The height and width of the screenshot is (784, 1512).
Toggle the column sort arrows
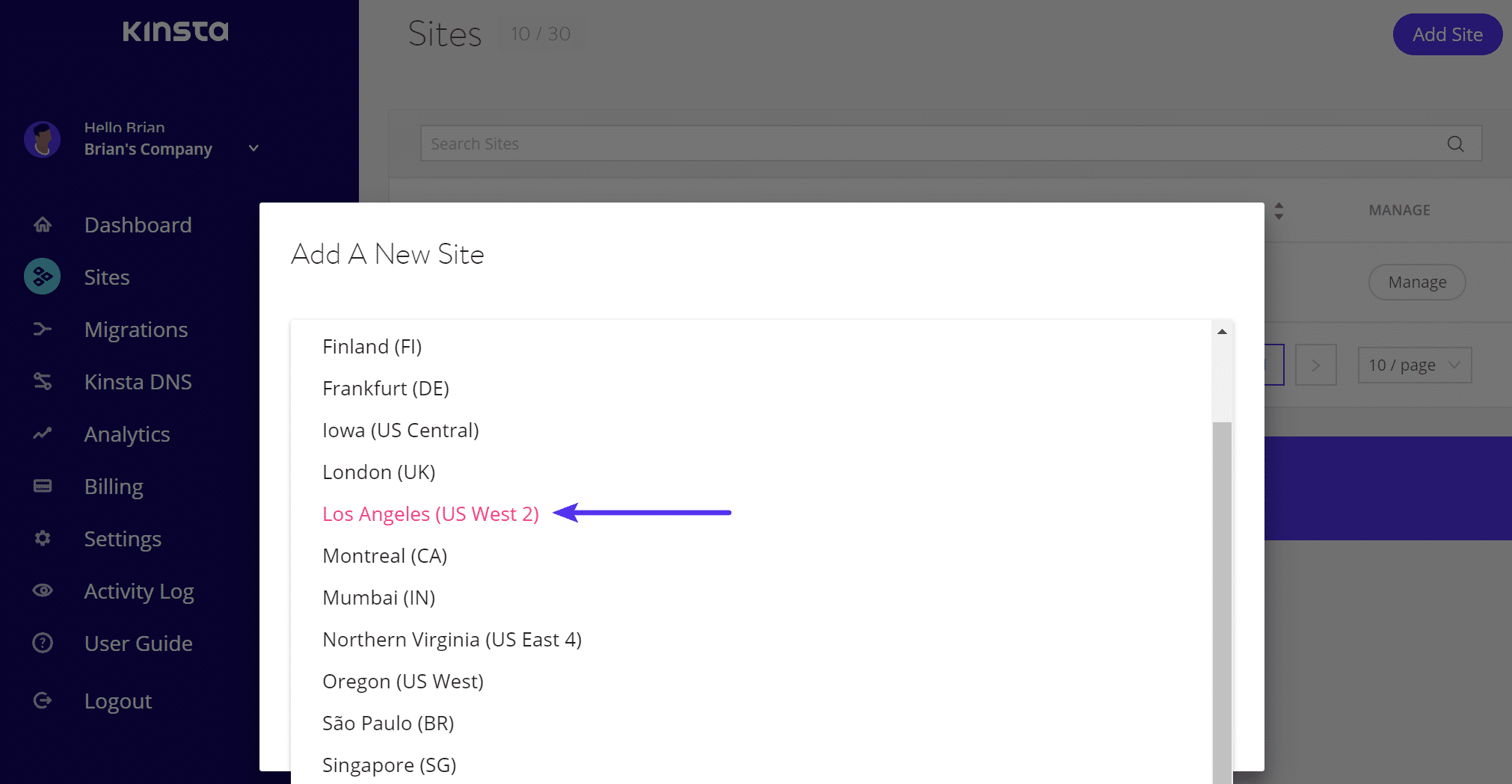pyautogui.click(x=1279, y=211)
